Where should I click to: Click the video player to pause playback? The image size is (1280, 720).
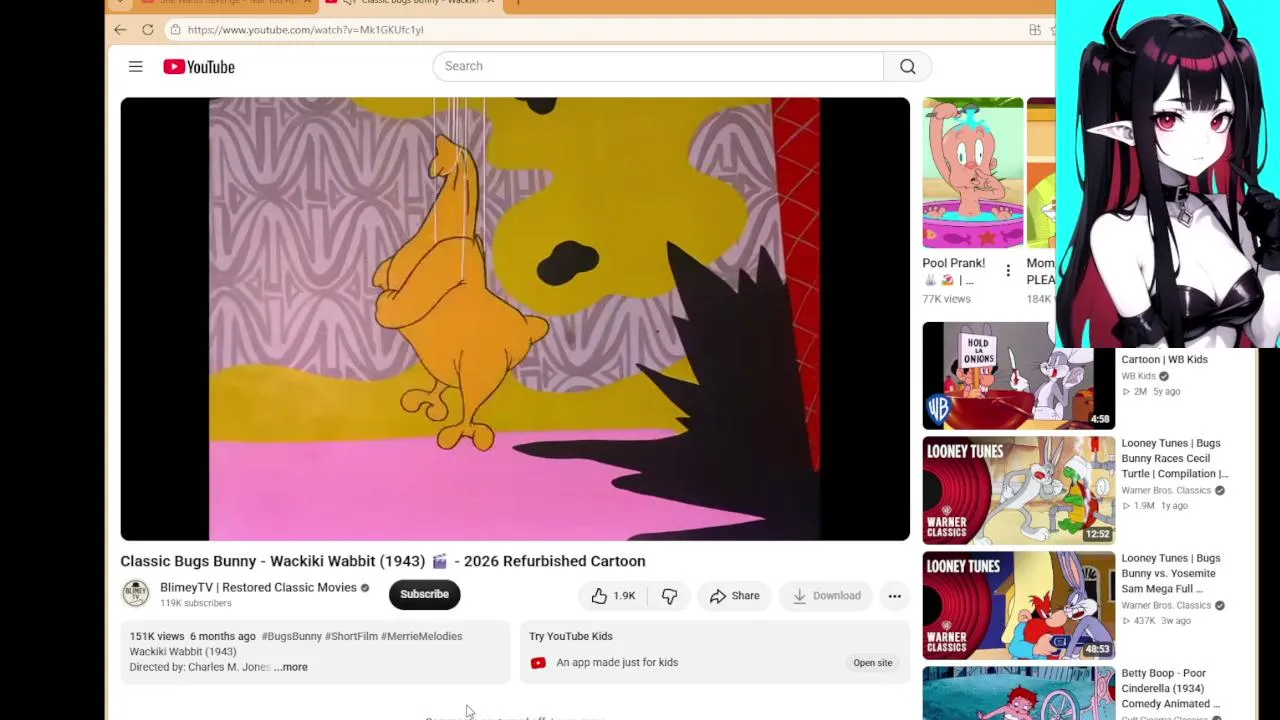click(x=515, y=319)
